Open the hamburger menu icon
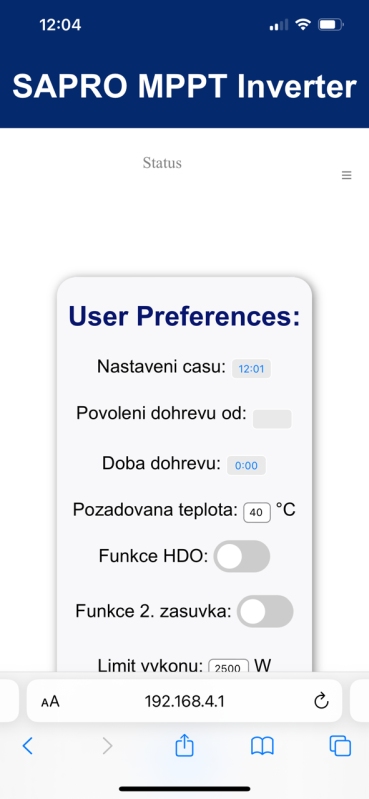 pos(347,175)
